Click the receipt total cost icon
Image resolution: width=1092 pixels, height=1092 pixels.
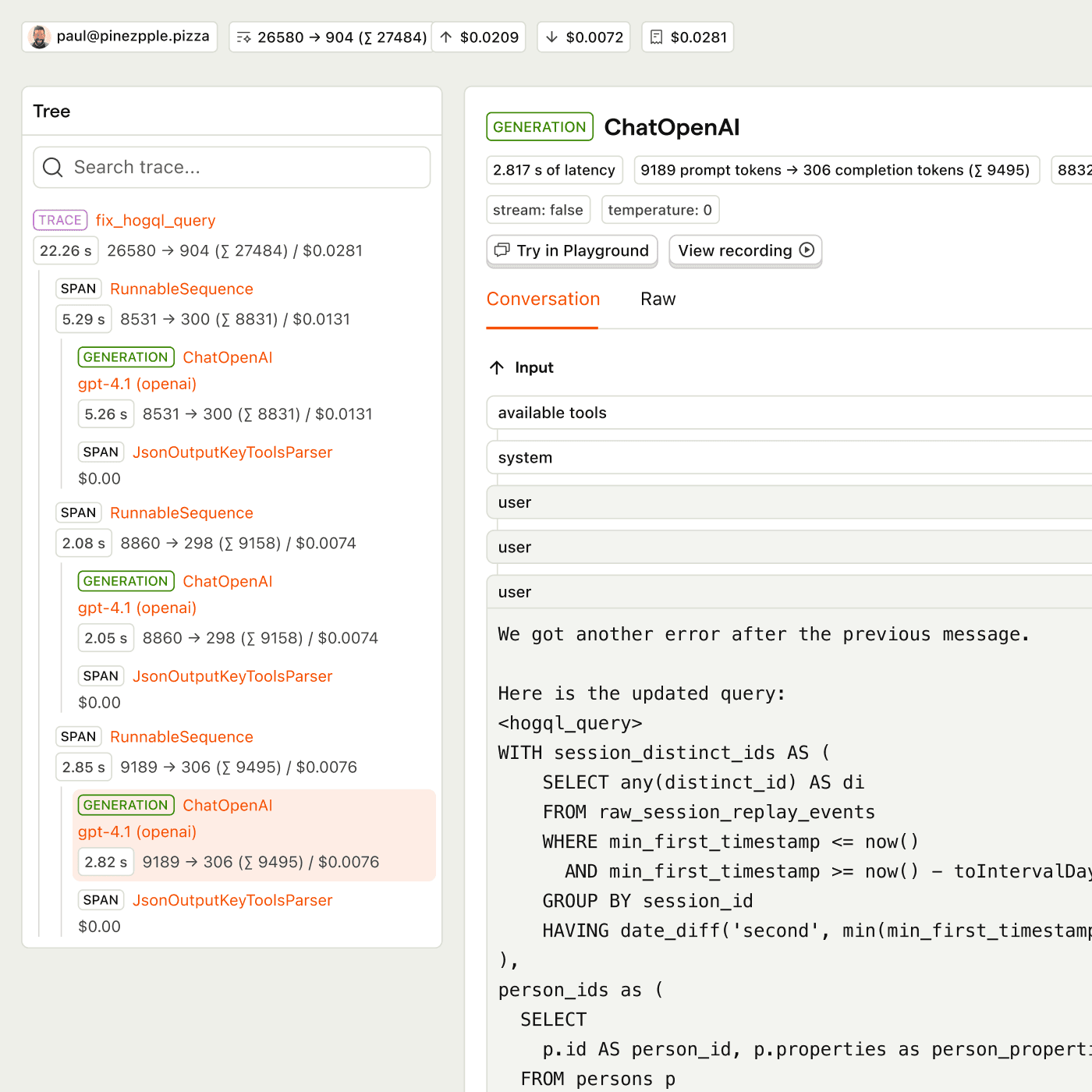click(x=657, y=37)
